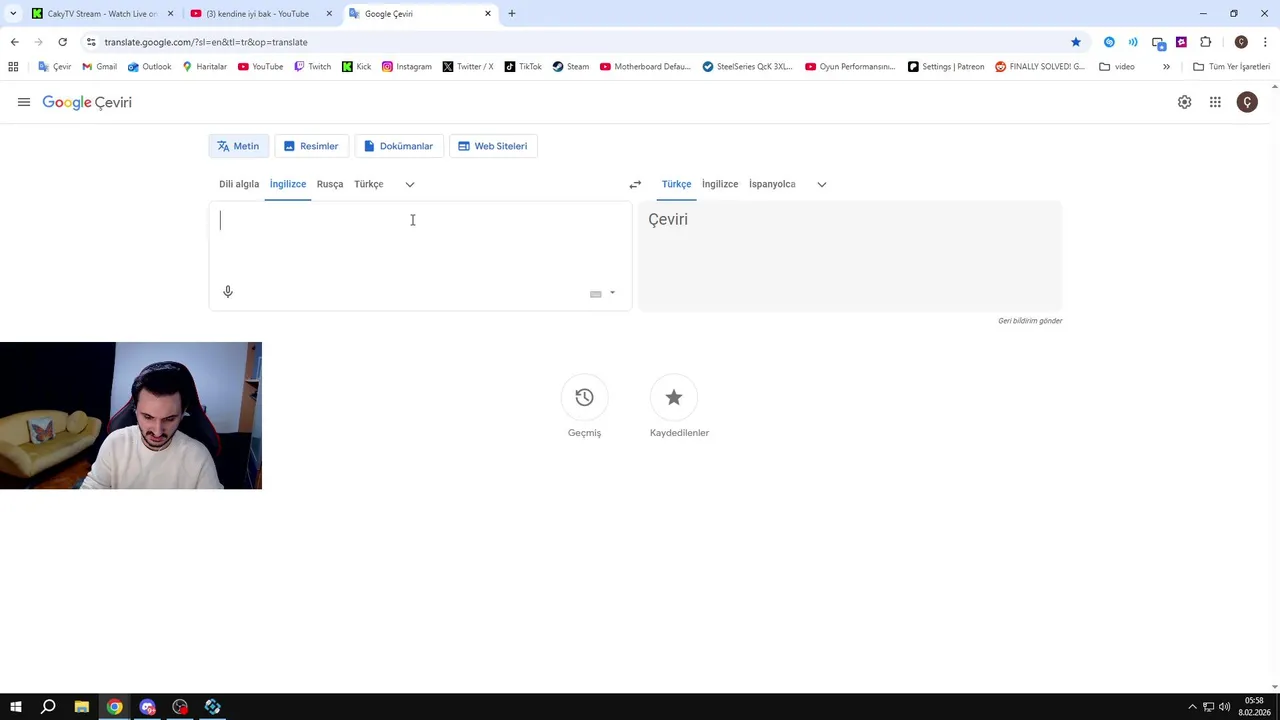Click the purple extension icon in toolbar
Screen dimensions: 1280x720
pyautogui.click(x=1181, y=42)
